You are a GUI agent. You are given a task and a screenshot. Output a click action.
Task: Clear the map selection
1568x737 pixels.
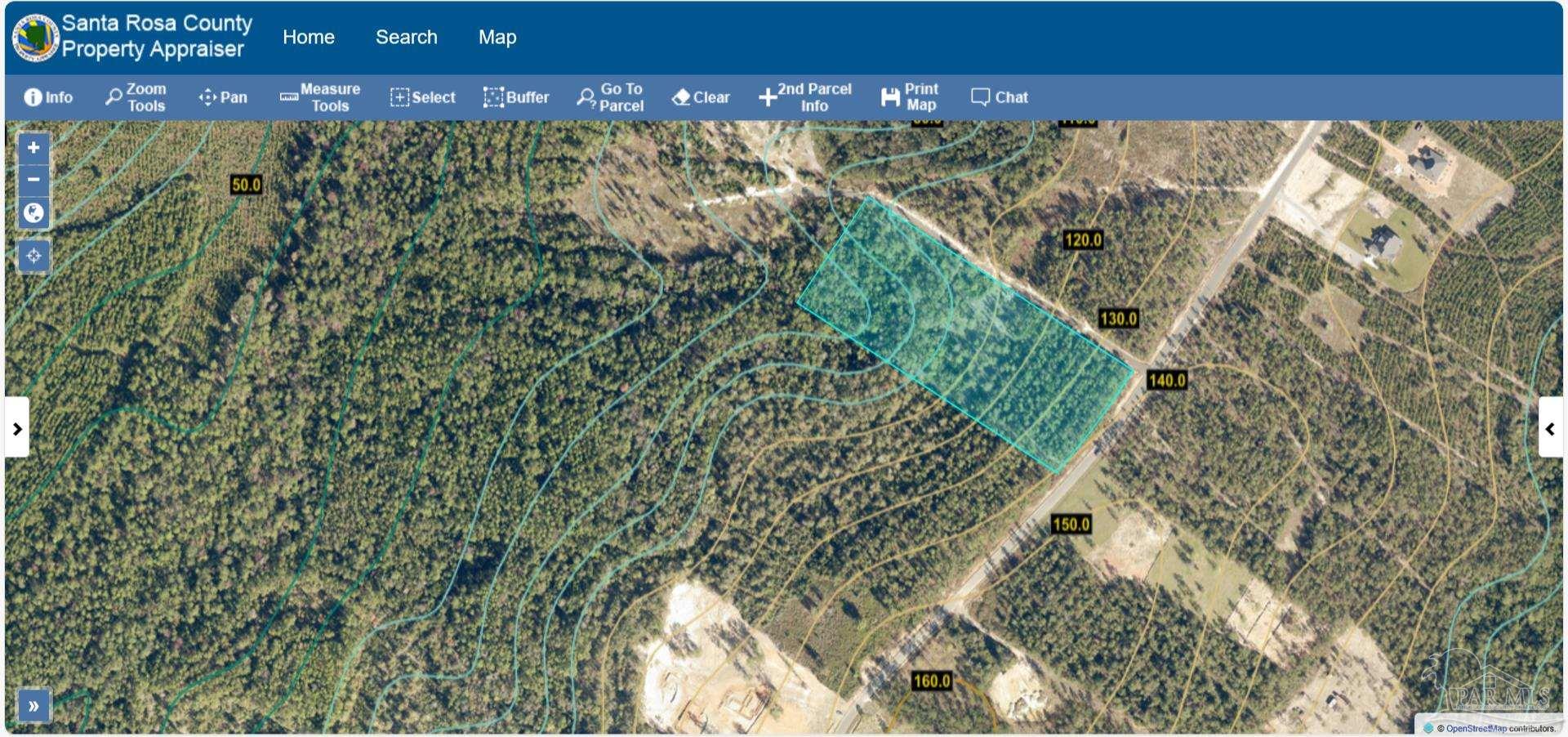click(700, 96)
